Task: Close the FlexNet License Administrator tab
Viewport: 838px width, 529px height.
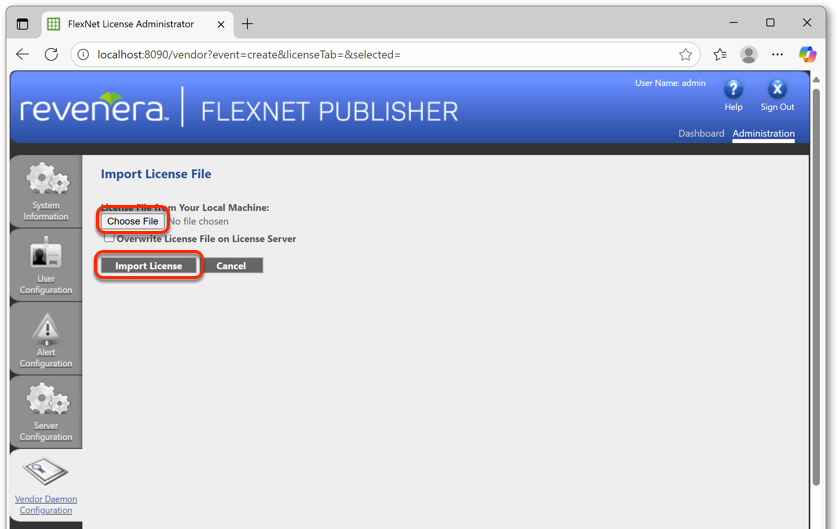Action: 221,25
